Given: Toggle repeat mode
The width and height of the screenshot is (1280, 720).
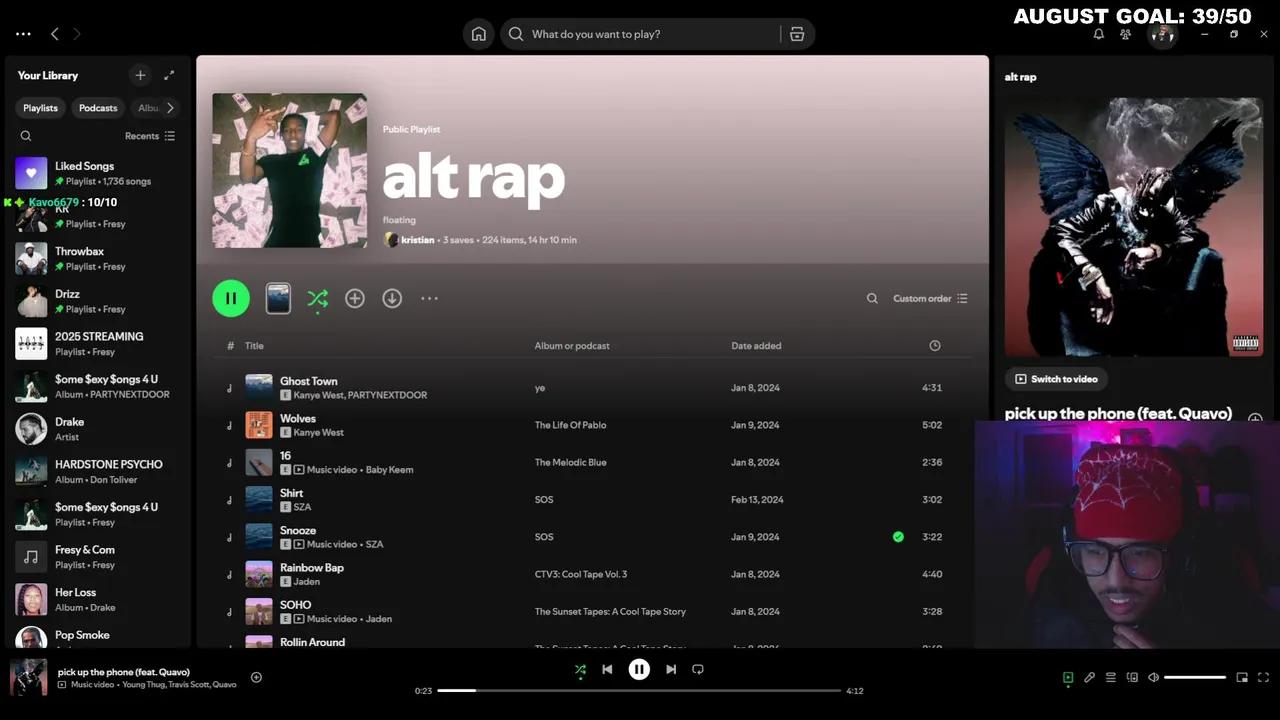Looking at the screenshot, I should [698, 670].
